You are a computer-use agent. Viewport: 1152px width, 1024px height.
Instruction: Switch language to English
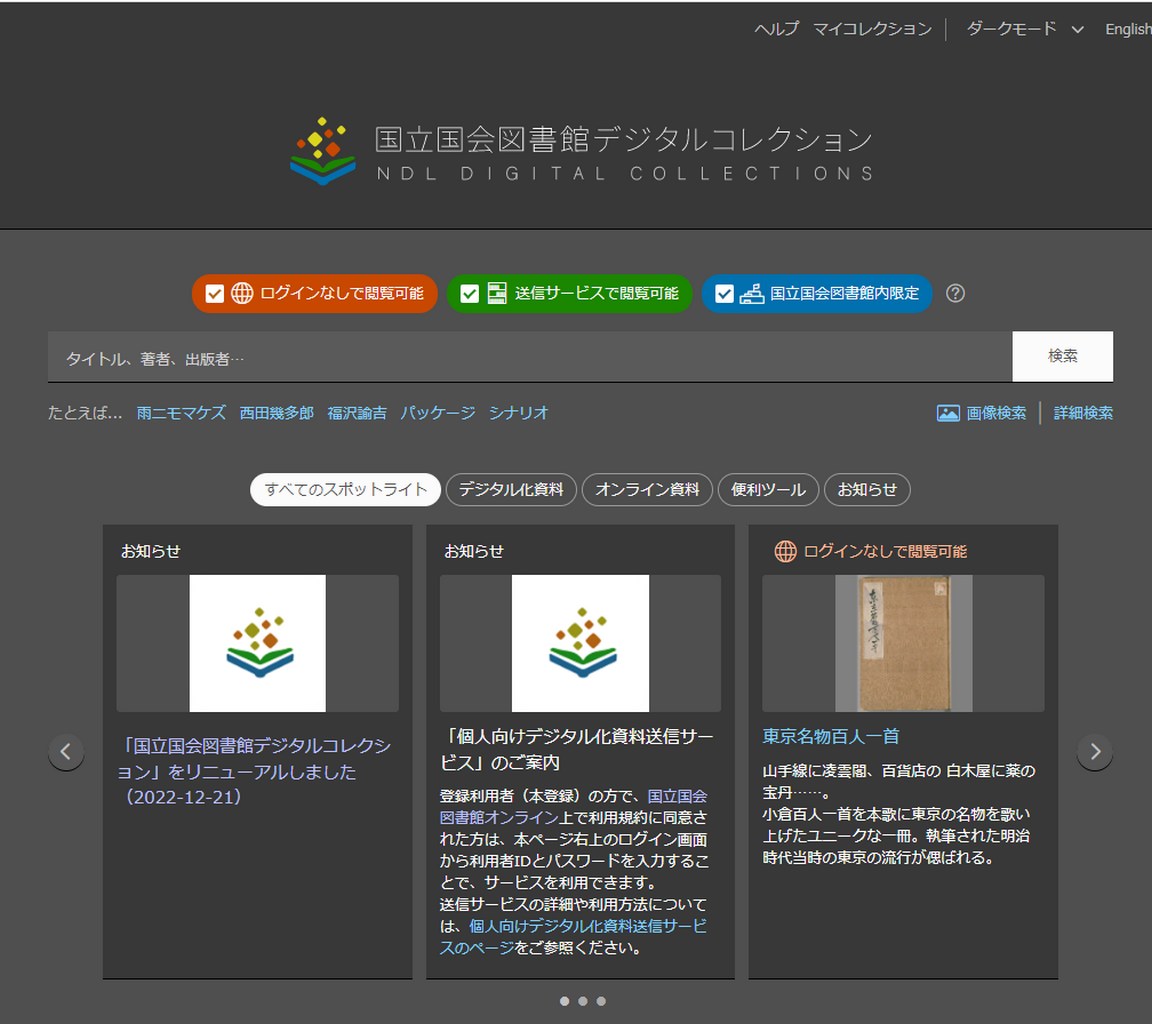[1128, 29]
